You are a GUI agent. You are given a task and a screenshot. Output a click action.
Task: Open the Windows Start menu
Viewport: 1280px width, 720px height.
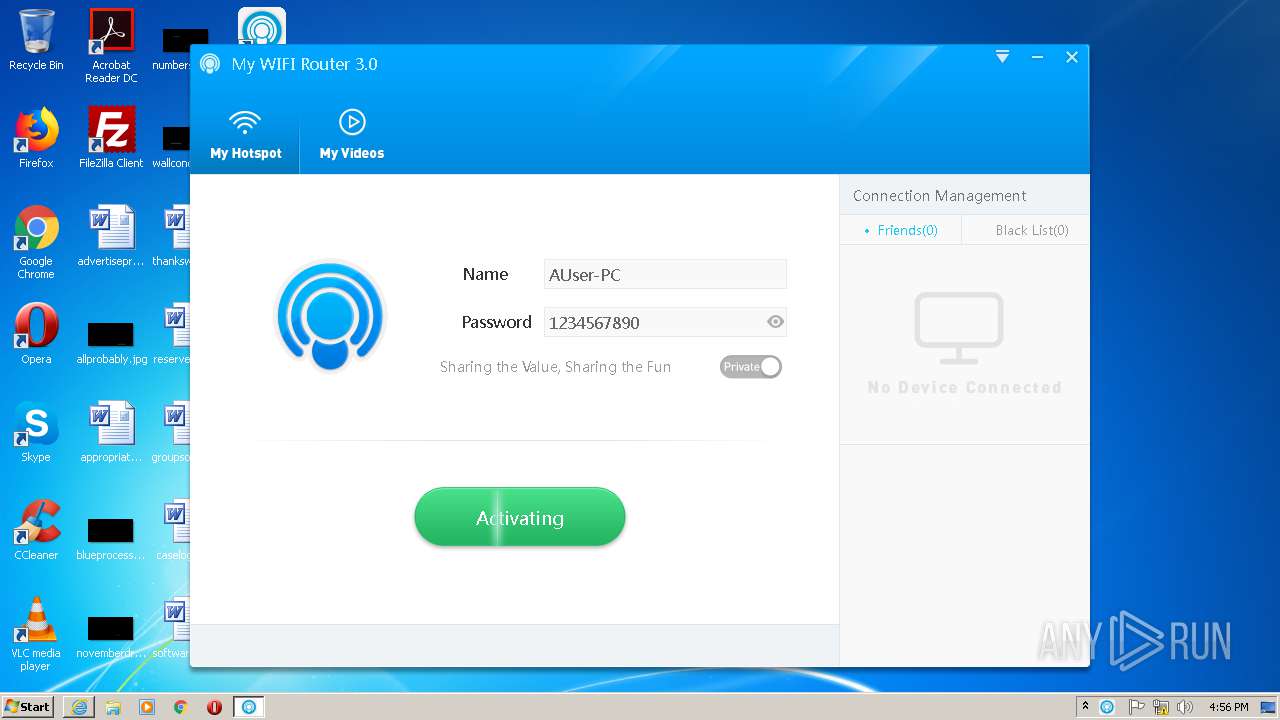28,706
